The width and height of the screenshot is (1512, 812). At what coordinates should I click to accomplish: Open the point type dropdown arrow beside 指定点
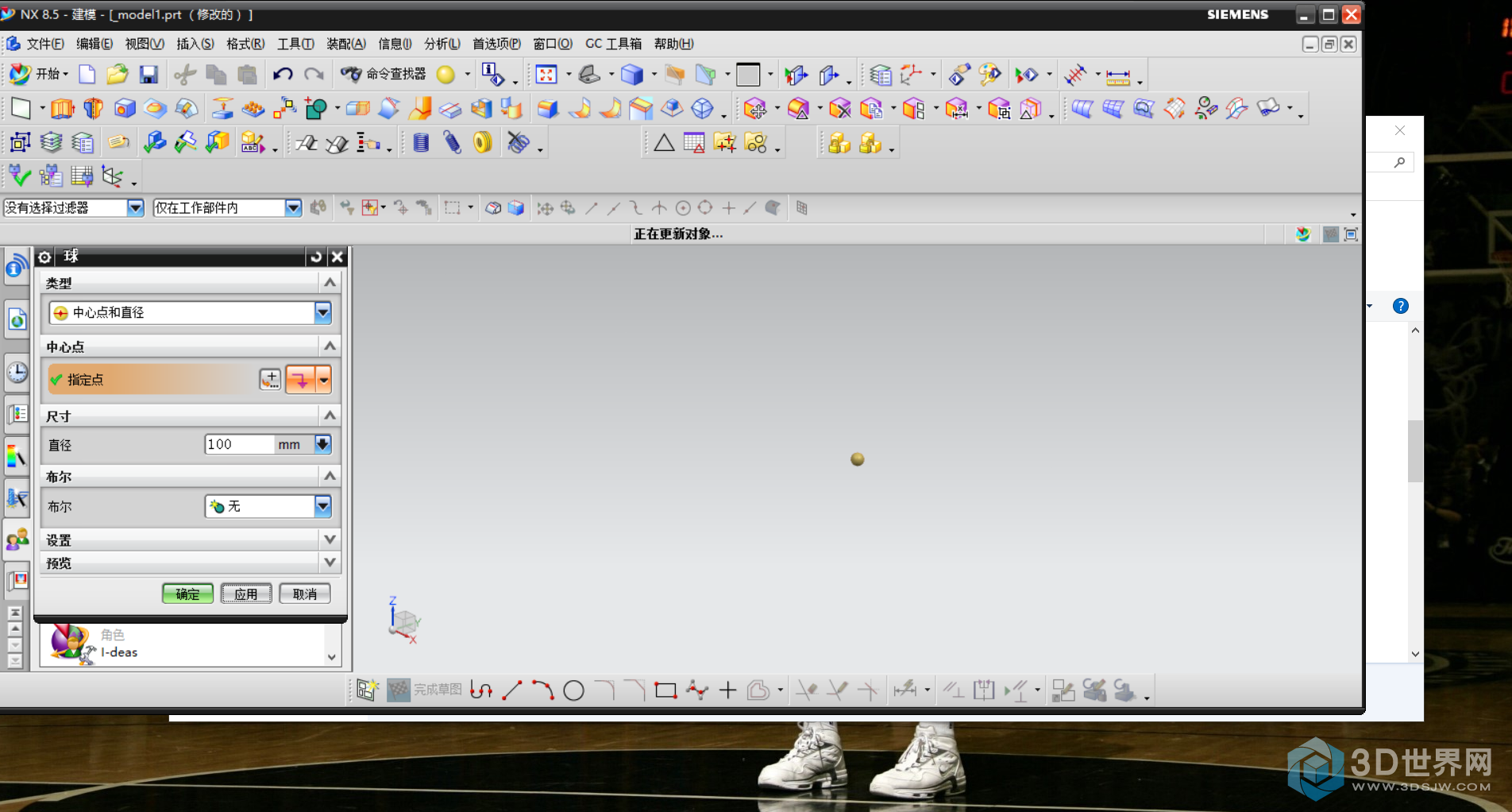(323, 380)
